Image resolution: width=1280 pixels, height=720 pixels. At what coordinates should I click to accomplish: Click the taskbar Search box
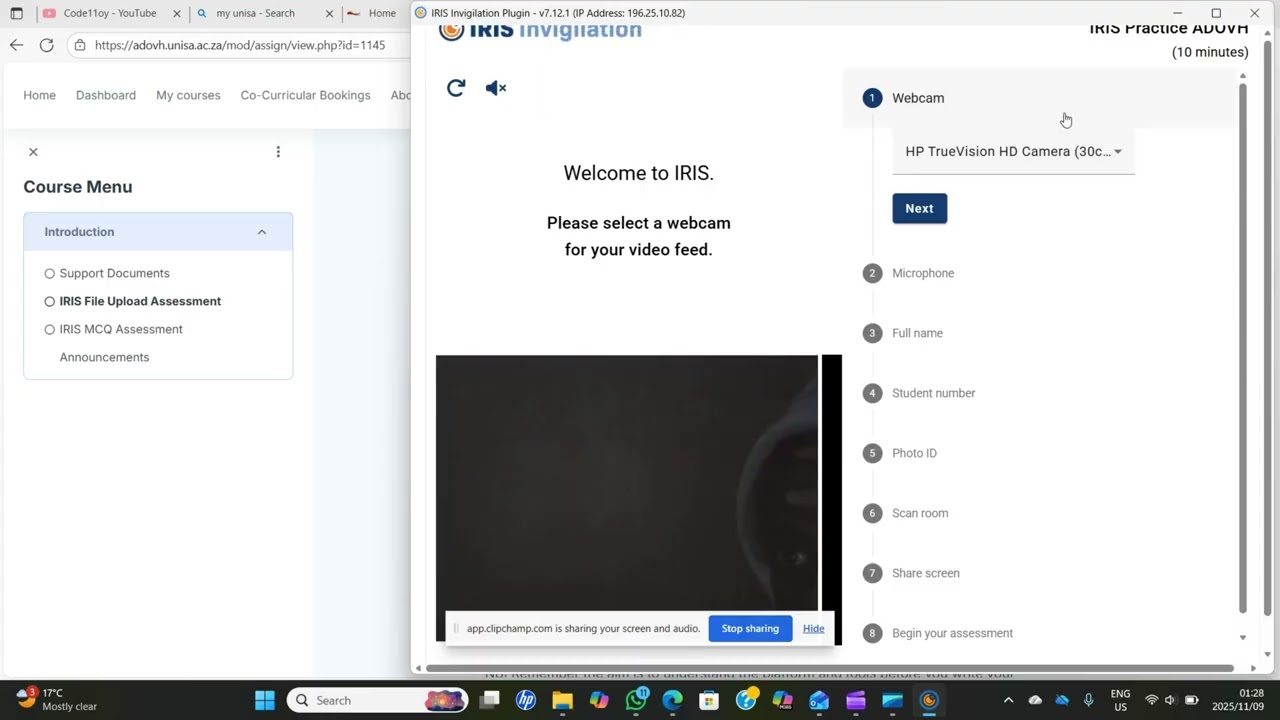pyautogui.click(x=378, y=700)
